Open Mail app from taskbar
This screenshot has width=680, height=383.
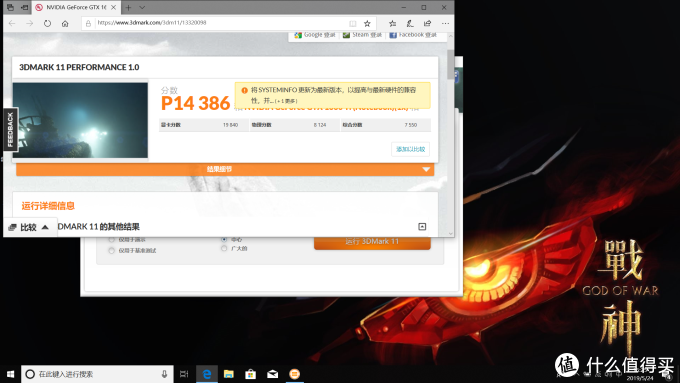272,374
